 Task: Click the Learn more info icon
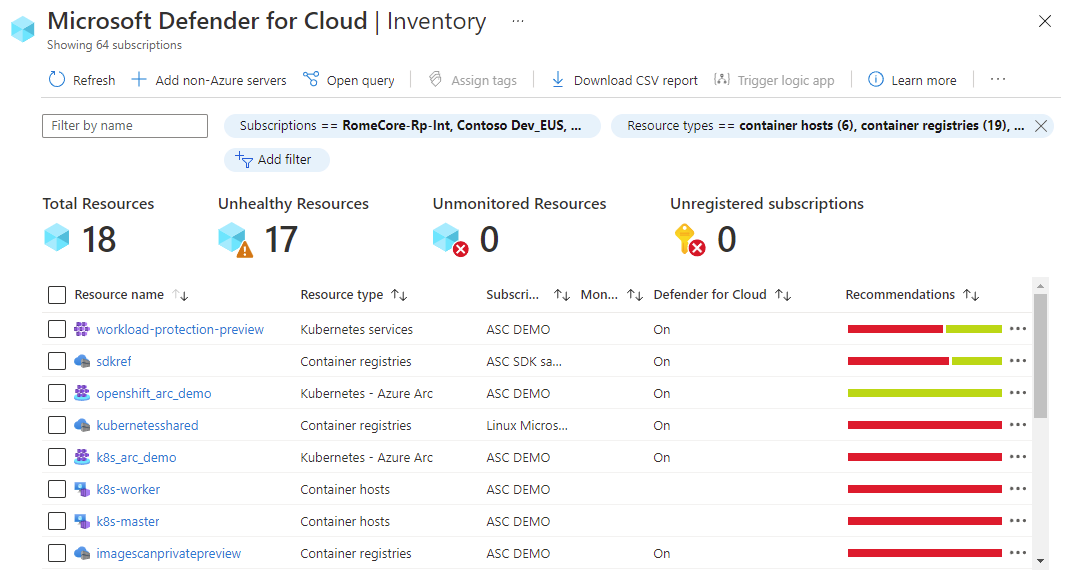876,79
